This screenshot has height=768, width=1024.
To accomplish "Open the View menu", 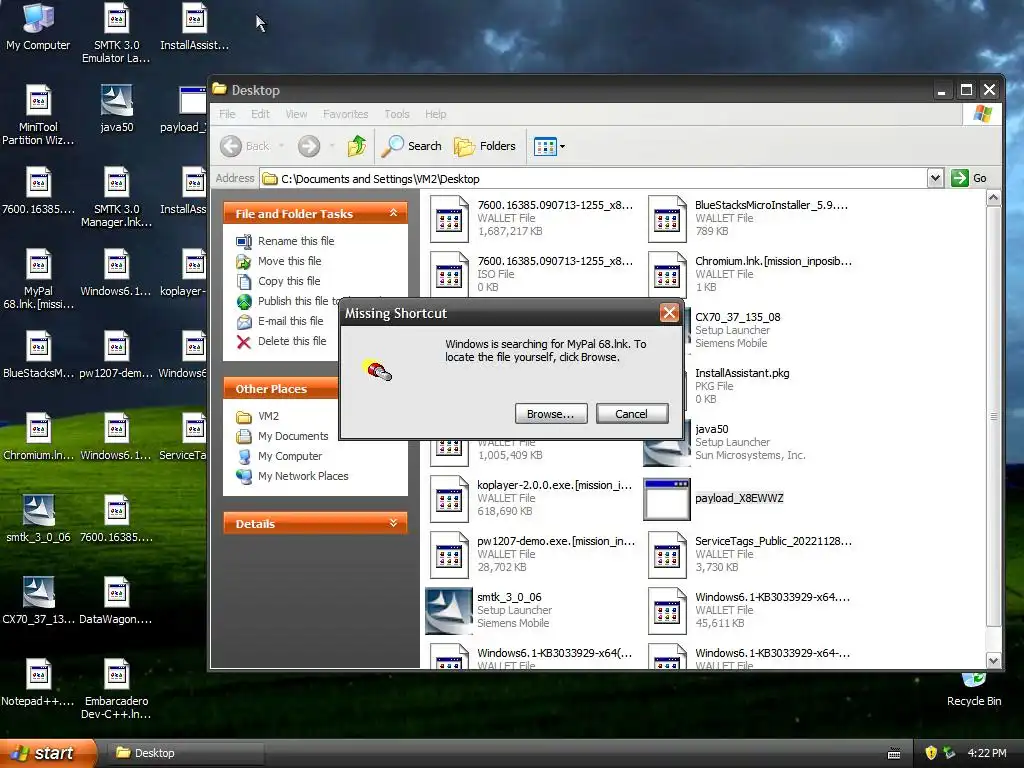I will (x=296, y=114).
